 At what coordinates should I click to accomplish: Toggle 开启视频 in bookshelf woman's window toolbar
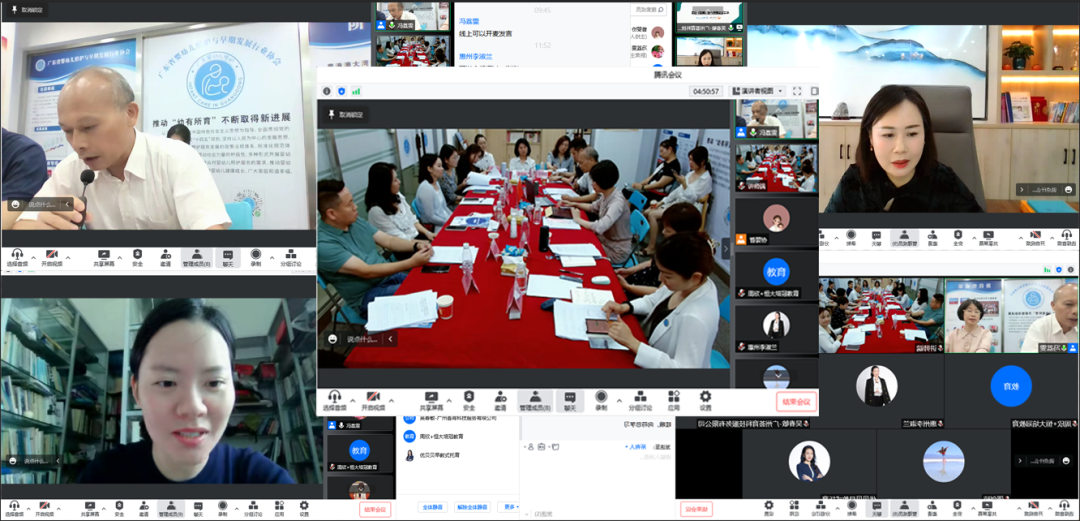pyautogui.click(x=43, y=509)
